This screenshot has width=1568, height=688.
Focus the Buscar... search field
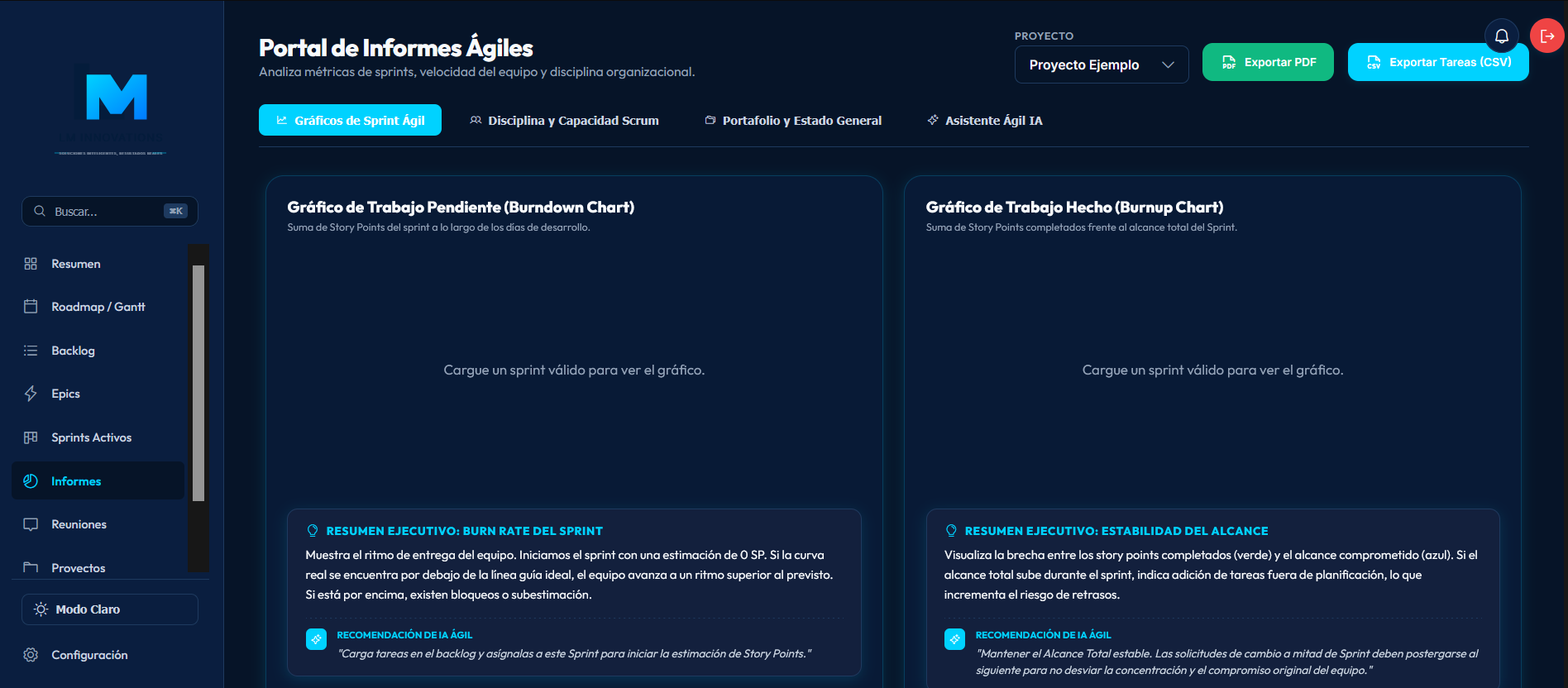point(110,212)
